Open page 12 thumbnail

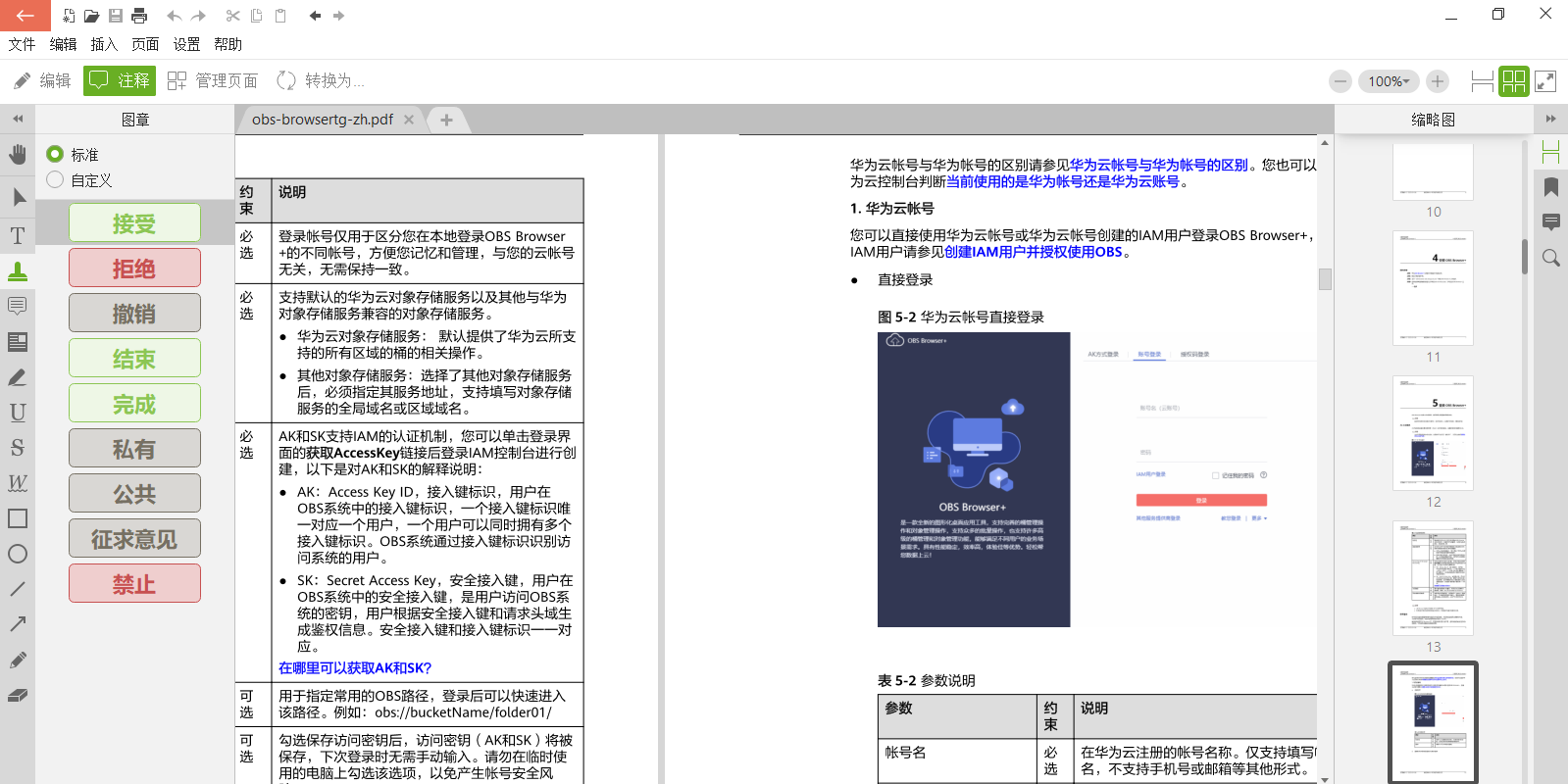point(1433,433)
